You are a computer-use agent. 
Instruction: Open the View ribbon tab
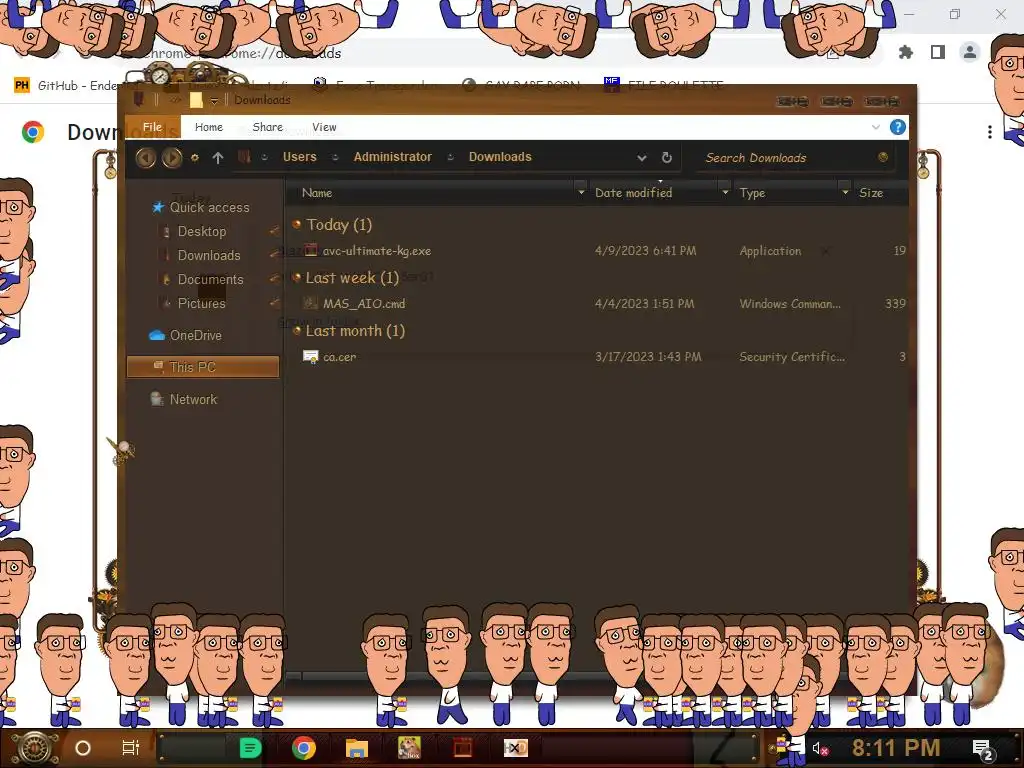click(324, 127)
